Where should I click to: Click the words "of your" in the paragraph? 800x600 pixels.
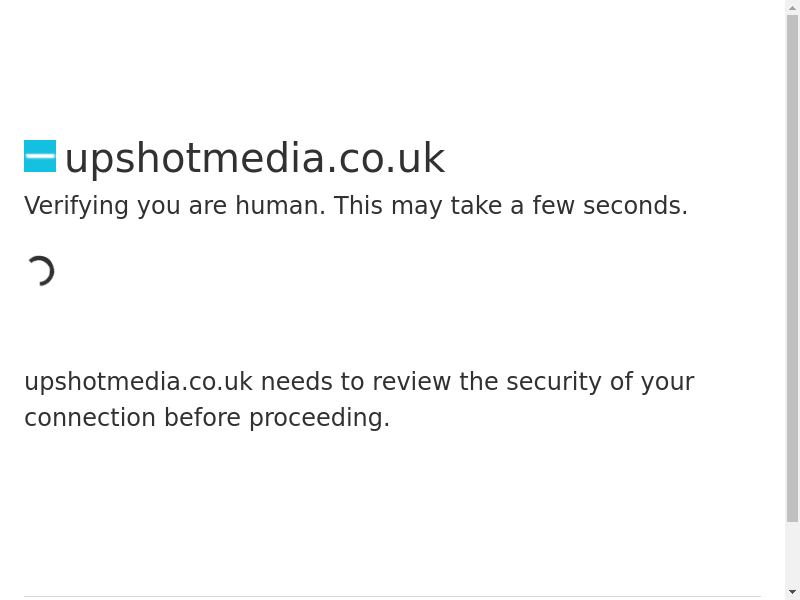coord(652,382)
